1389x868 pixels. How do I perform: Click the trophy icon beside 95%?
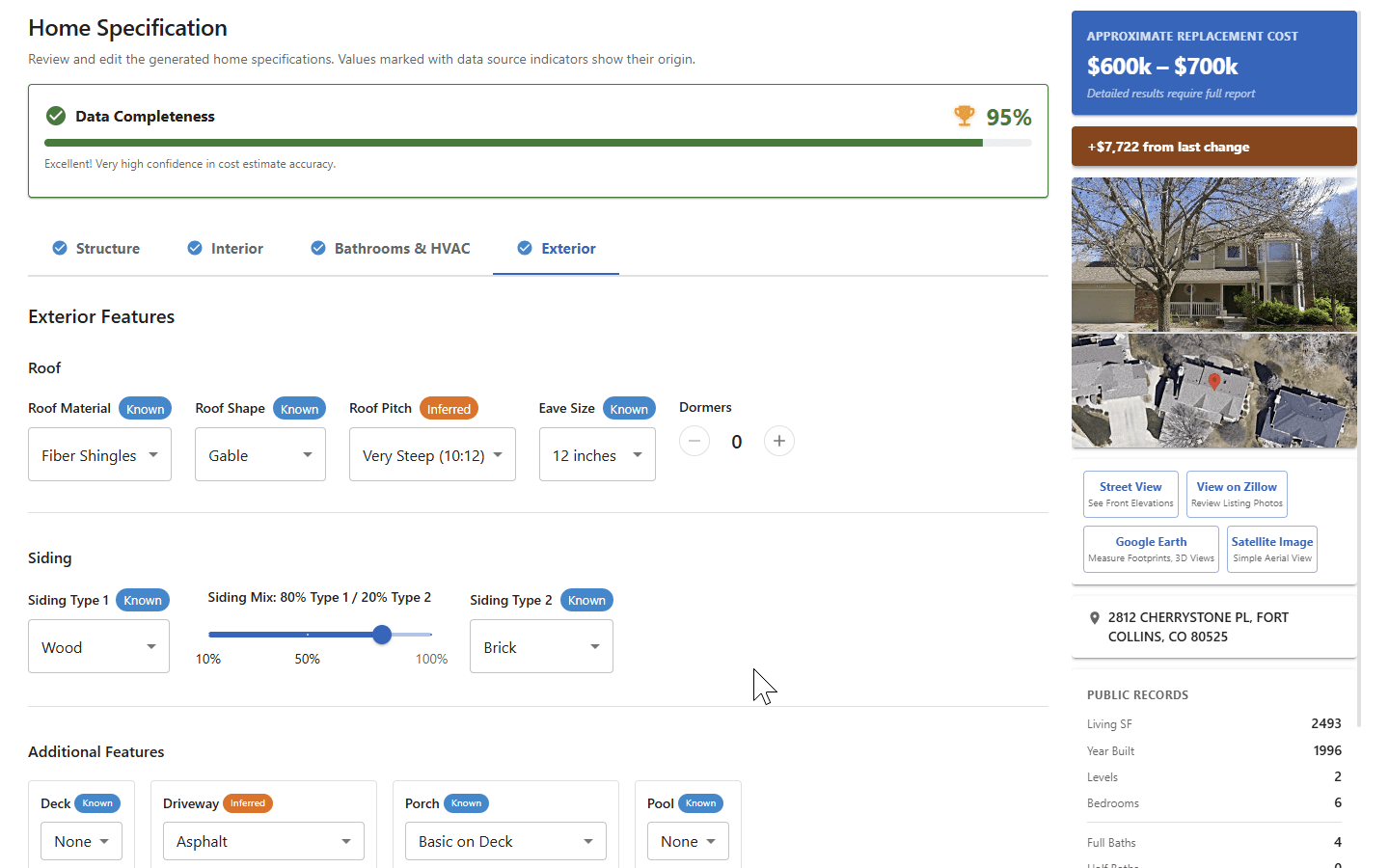964,116
